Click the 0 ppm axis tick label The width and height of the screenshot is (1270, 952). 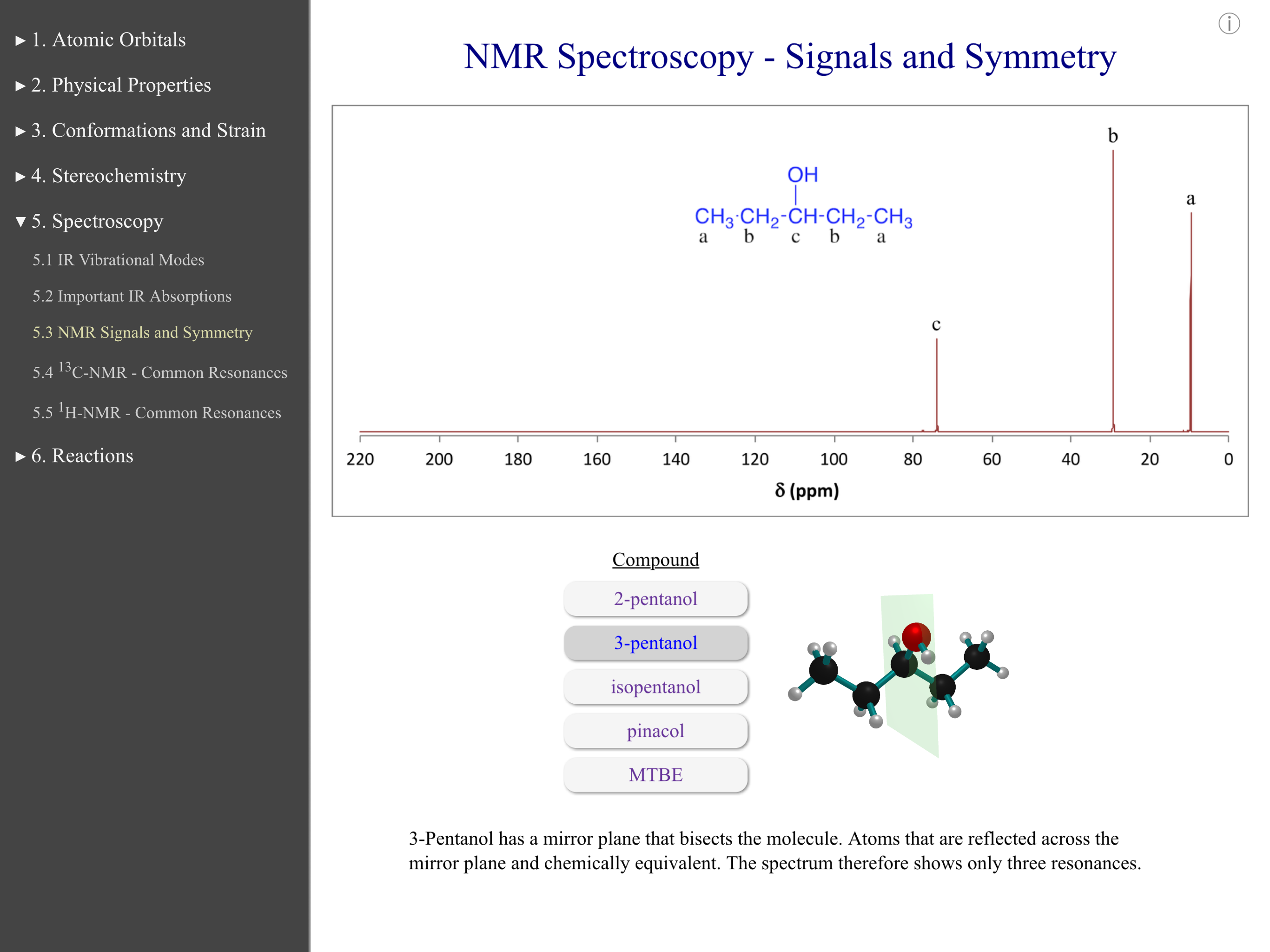[1228, 459]
